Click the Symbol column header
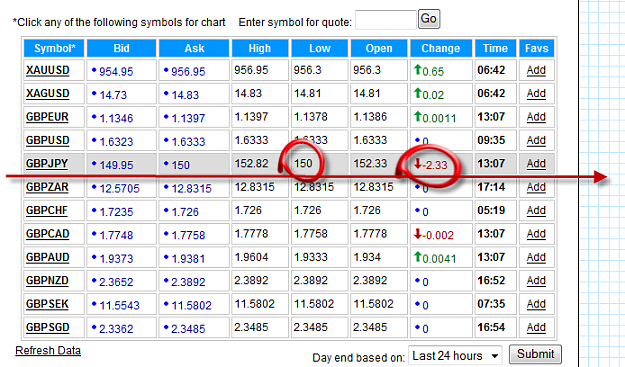Screen dimensions: 625x367 click(54, 48)
